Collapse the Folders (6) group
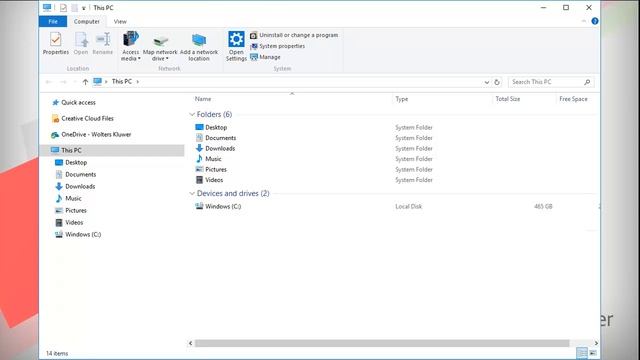640x360 pixels. coord(192,114)
